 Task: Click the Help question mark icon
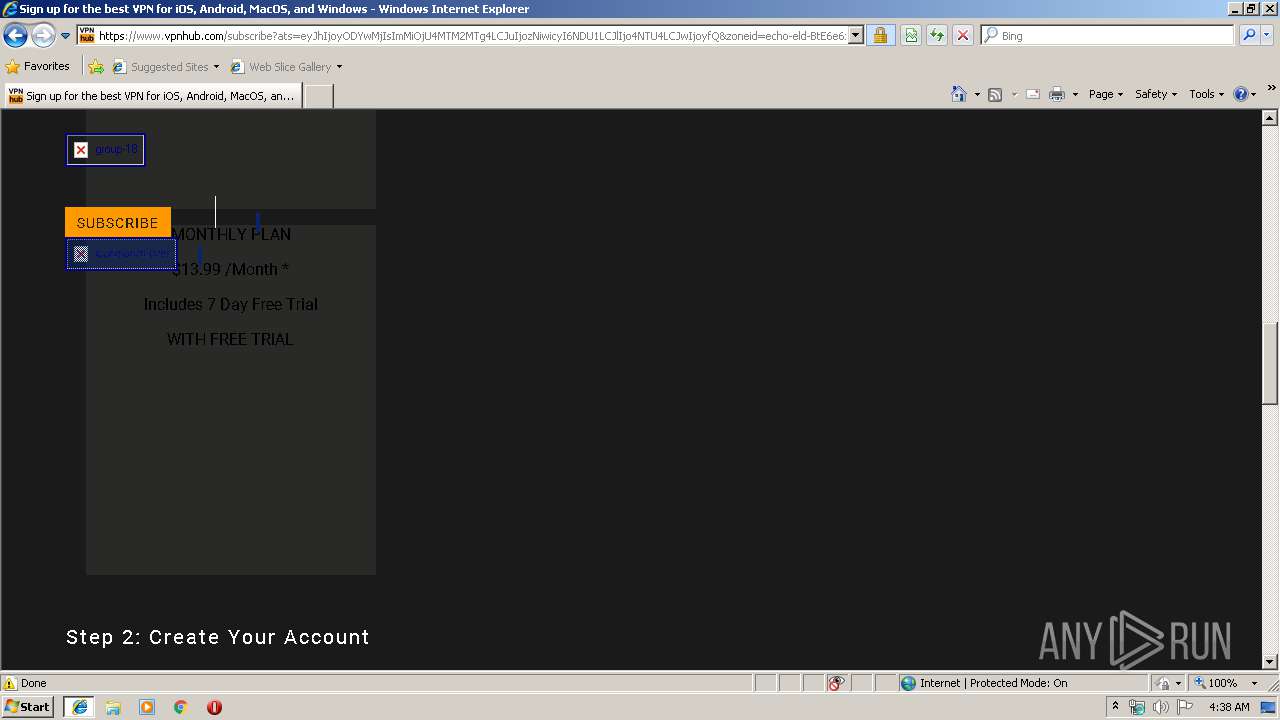[x=1241, y=94]
